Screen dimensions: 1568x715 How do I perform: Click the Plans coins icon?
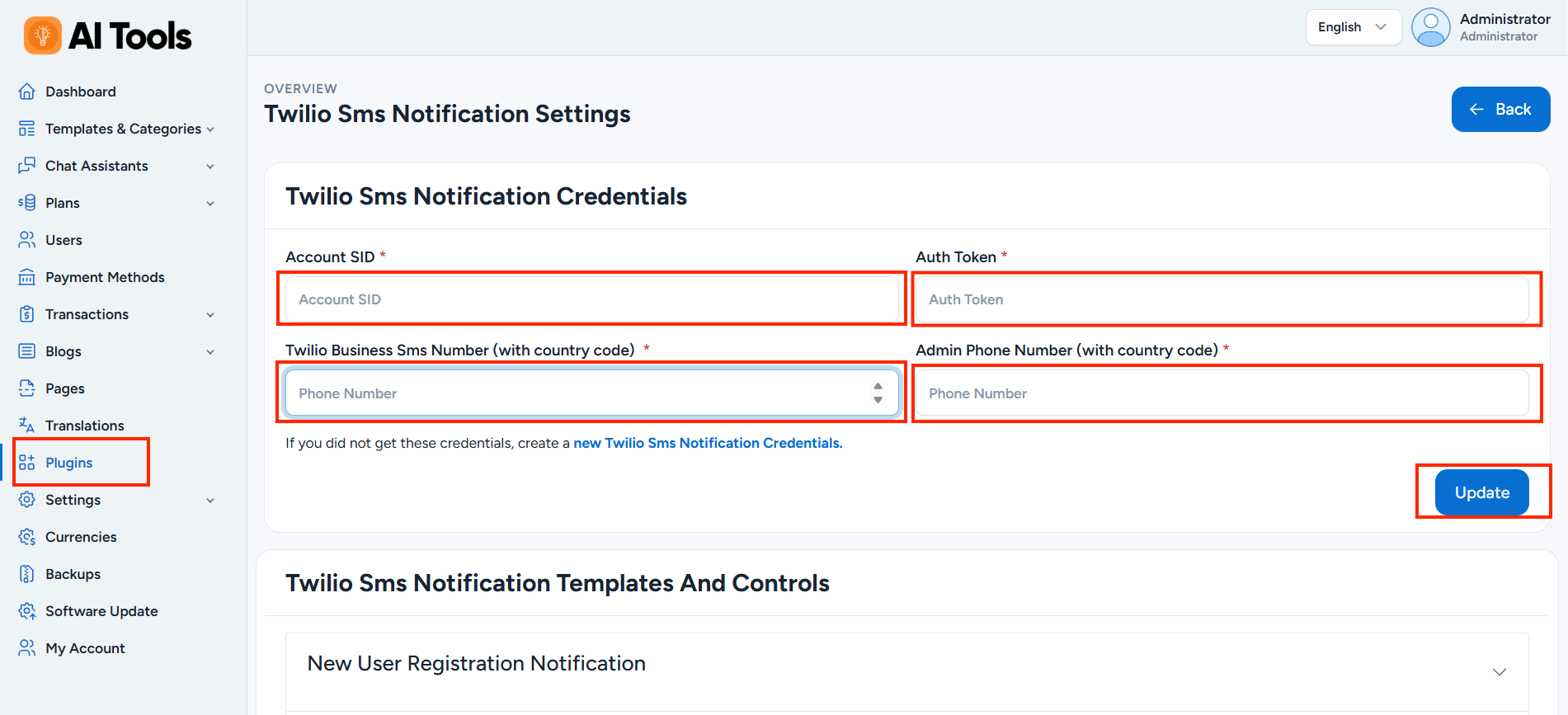(27, 203)
